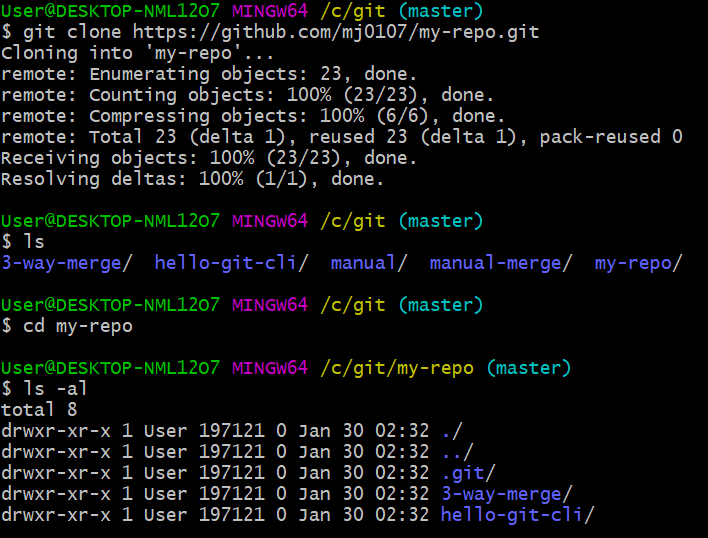This screenshot has height=538, width=708.
Task: Select the "Cloning into 'my-repo'..." line
Action: click(137, 53)
